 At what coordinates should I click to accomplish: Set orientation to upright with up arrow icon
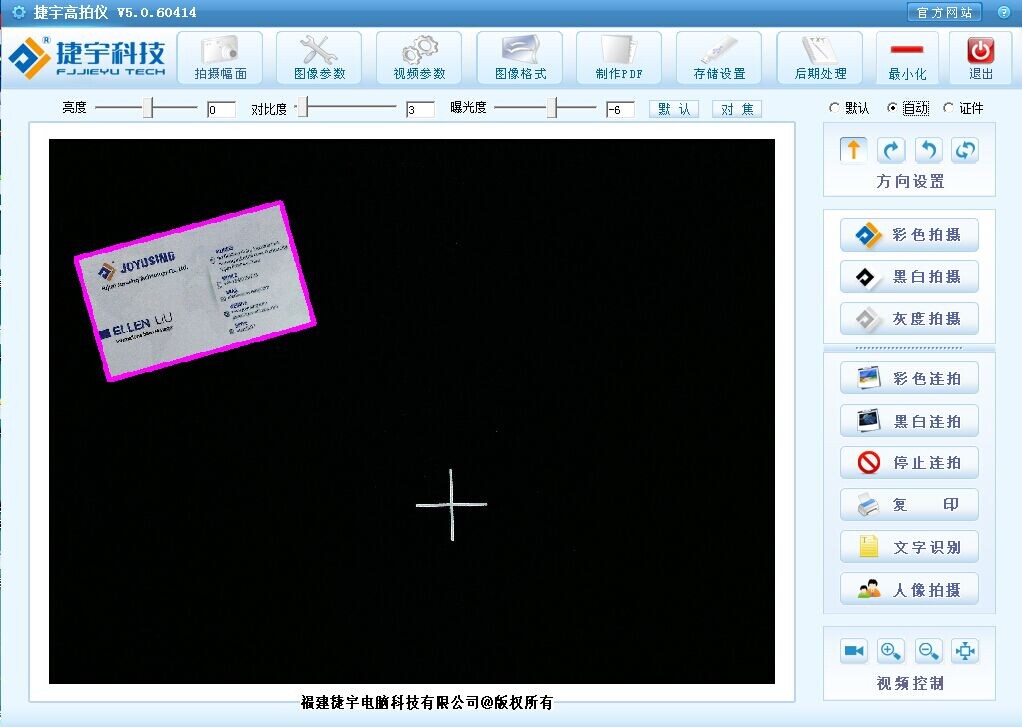click(x=853, y=150)
